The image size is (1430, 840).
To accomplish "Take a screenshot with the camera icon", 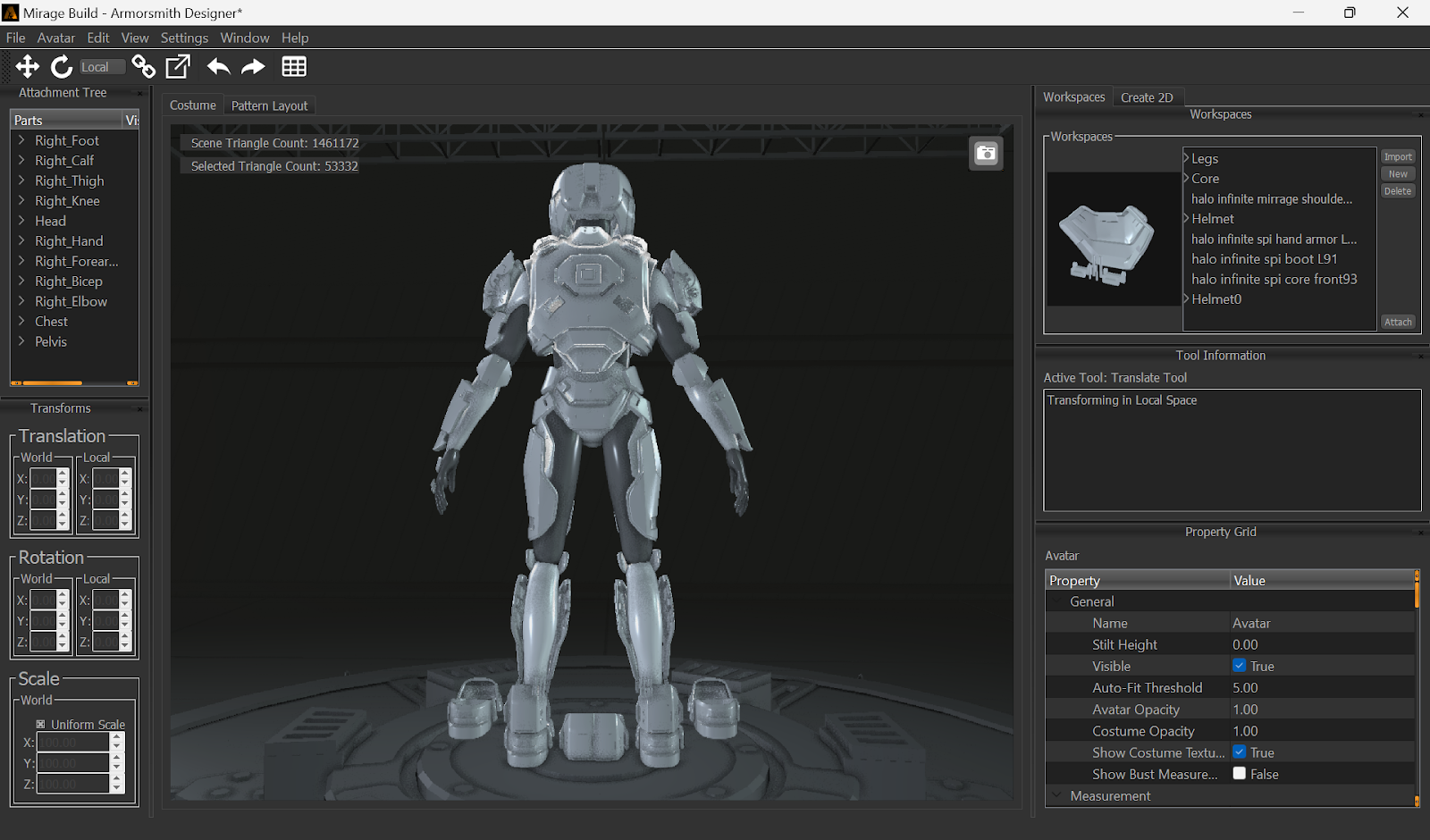I will 986,154.
